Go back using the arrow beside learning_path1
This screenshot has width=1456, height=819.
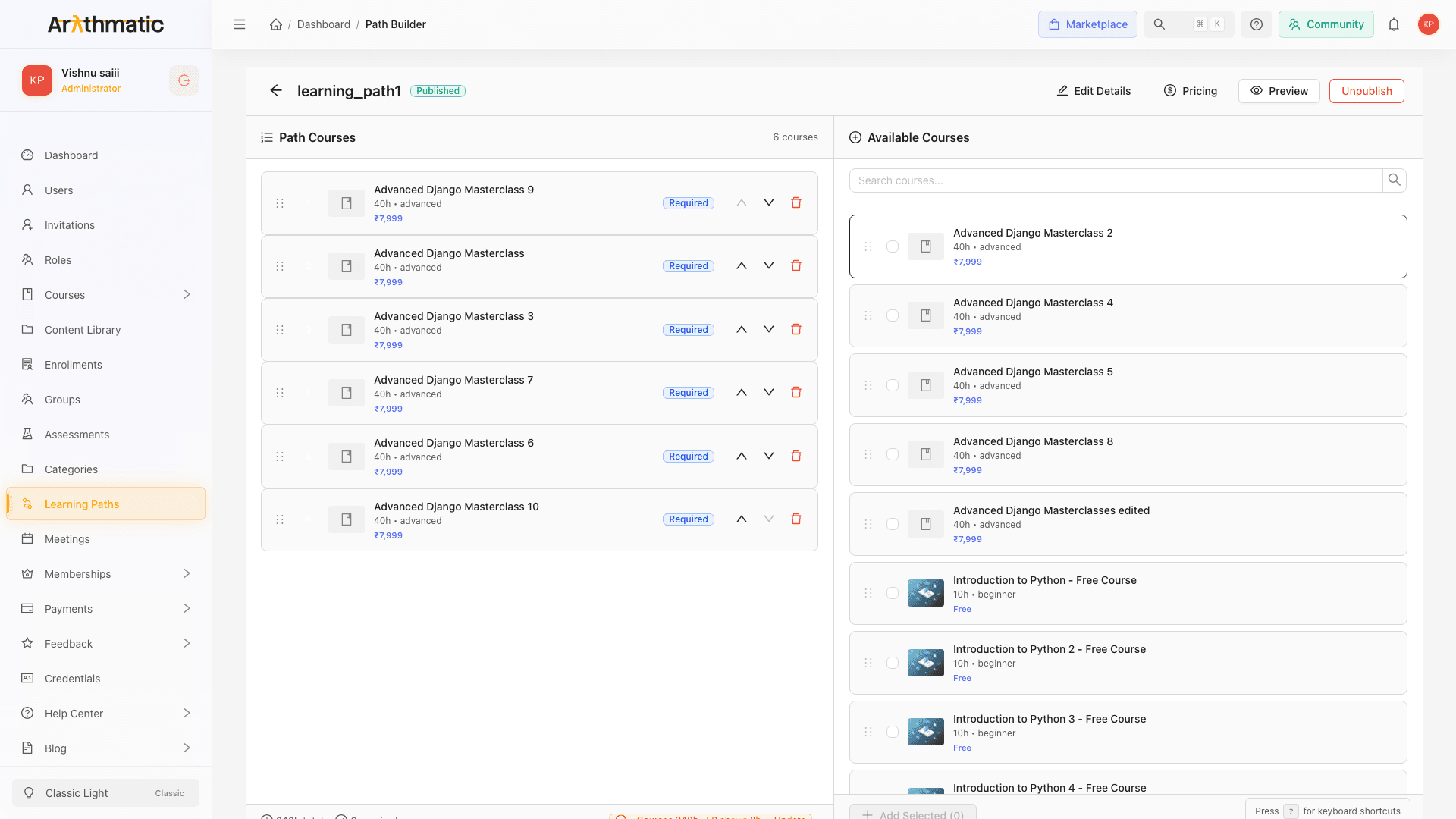click(276, 90)
